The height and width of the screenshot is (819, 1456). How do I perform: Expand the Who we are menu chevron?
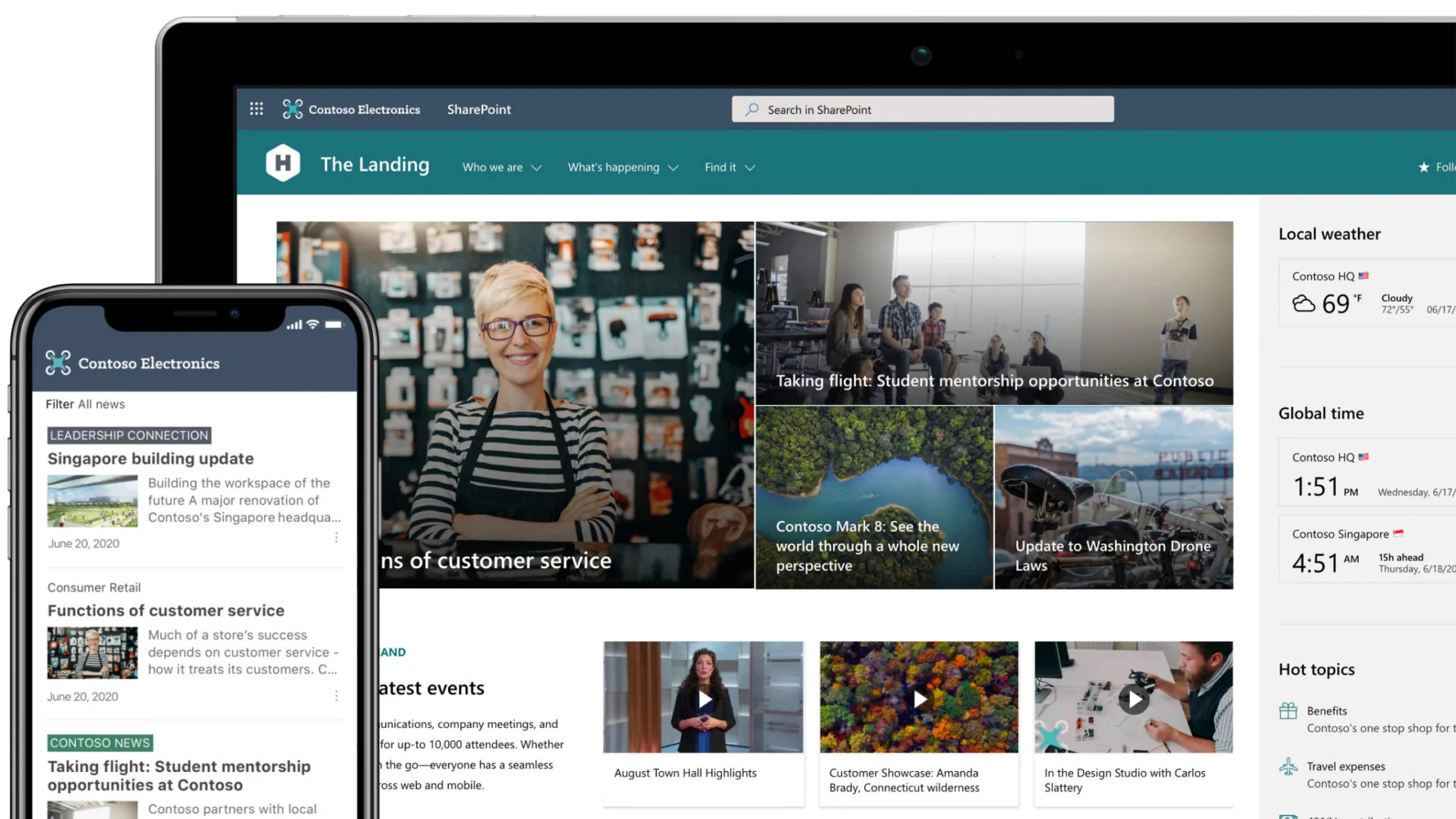pos(537,168)
